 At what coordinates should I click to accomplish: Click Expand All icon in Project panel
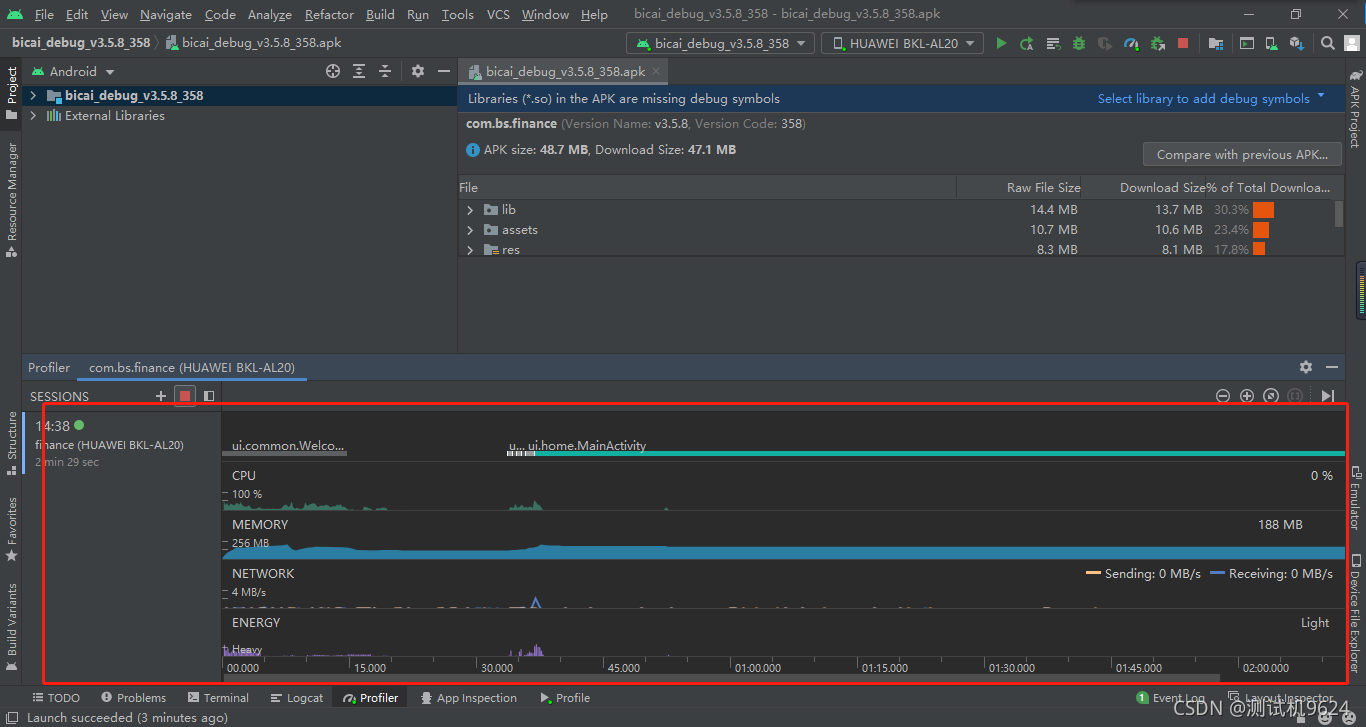point(359,71)
